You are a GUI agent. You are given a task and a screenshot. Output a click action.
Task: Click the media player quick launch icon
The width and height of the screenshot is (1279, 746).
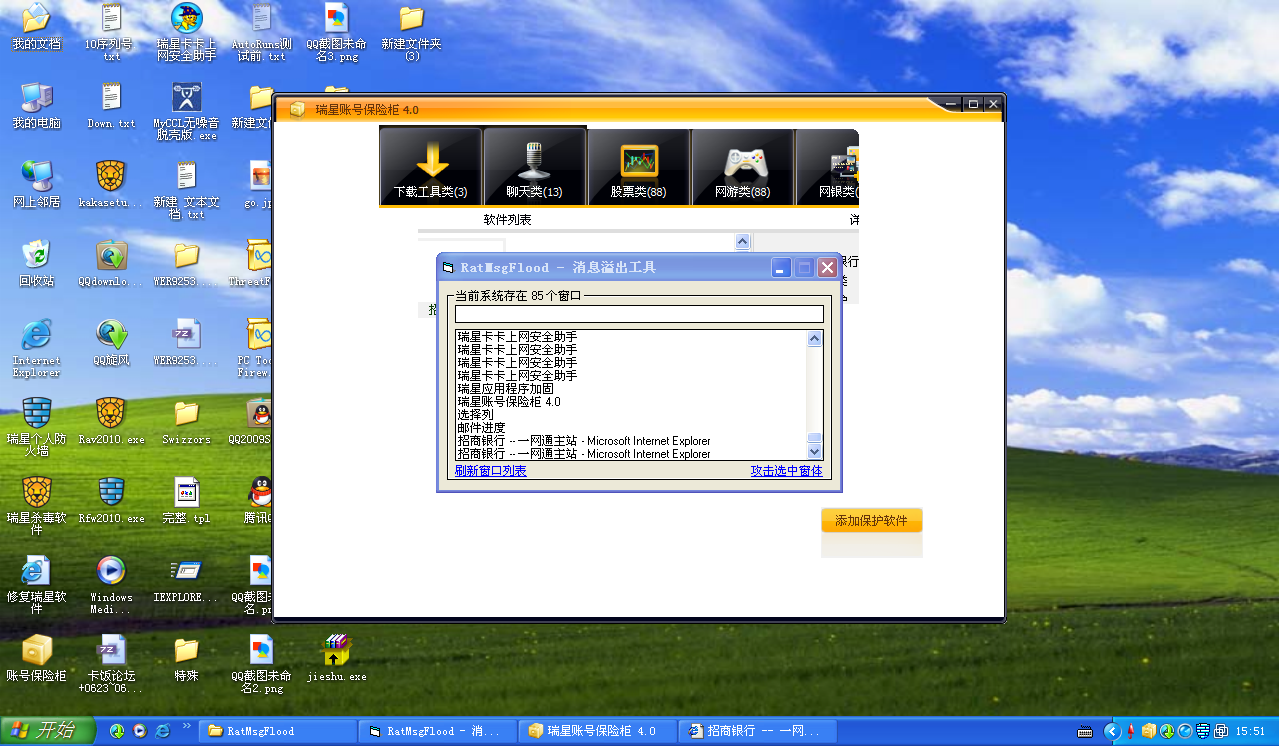(x=140, y=731)
